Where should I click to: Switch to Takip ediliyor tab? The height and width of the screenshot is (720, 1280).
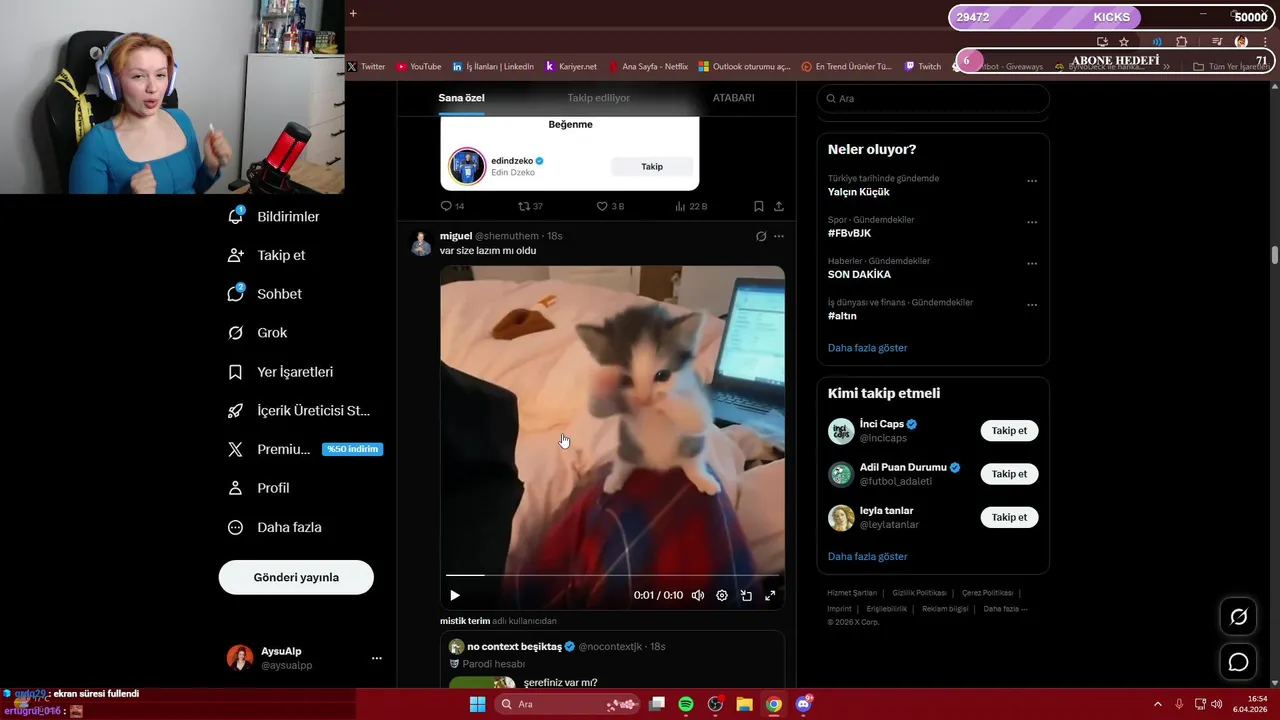tap(599, 98)
